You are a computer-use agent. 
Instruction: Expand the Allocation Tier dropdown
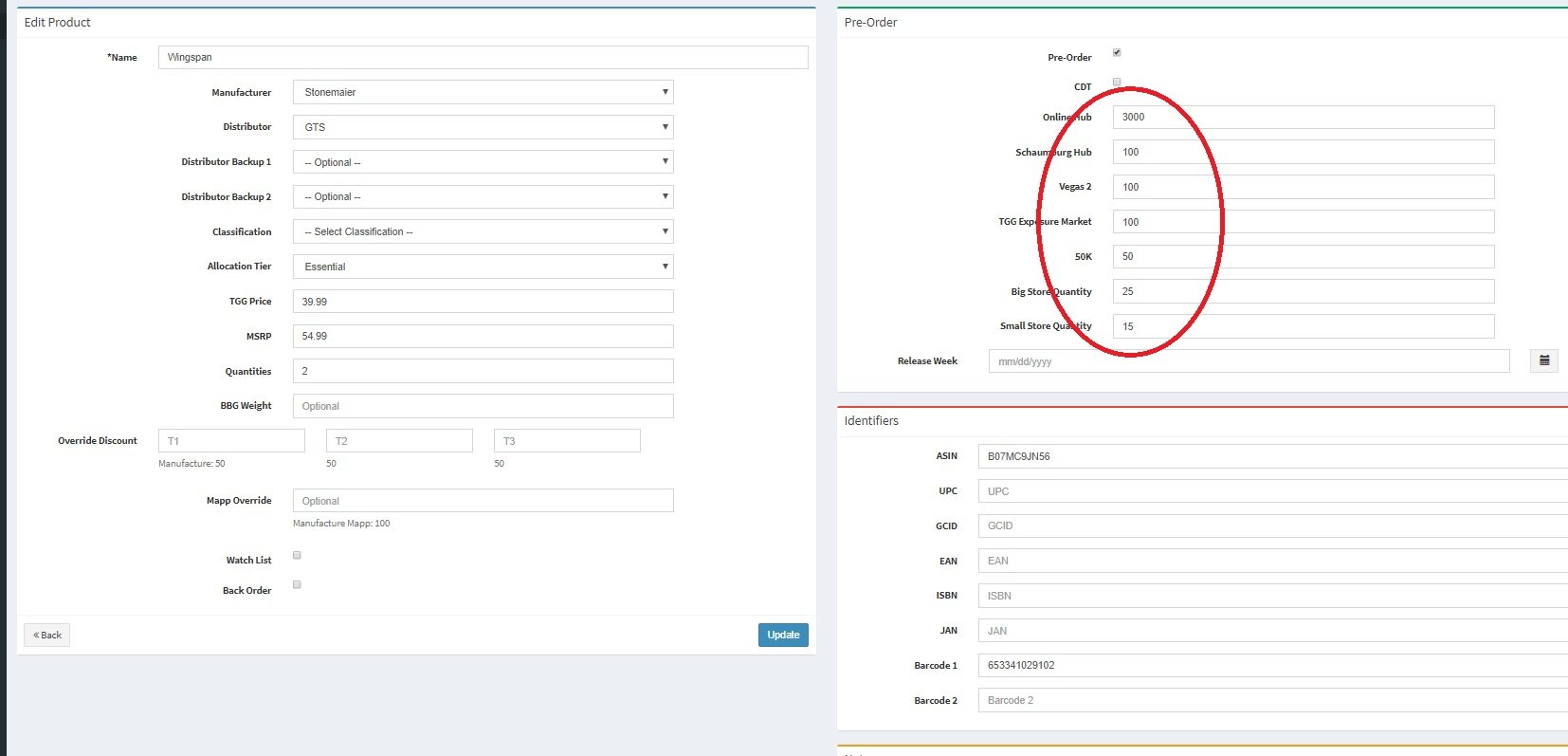point(483,267)
